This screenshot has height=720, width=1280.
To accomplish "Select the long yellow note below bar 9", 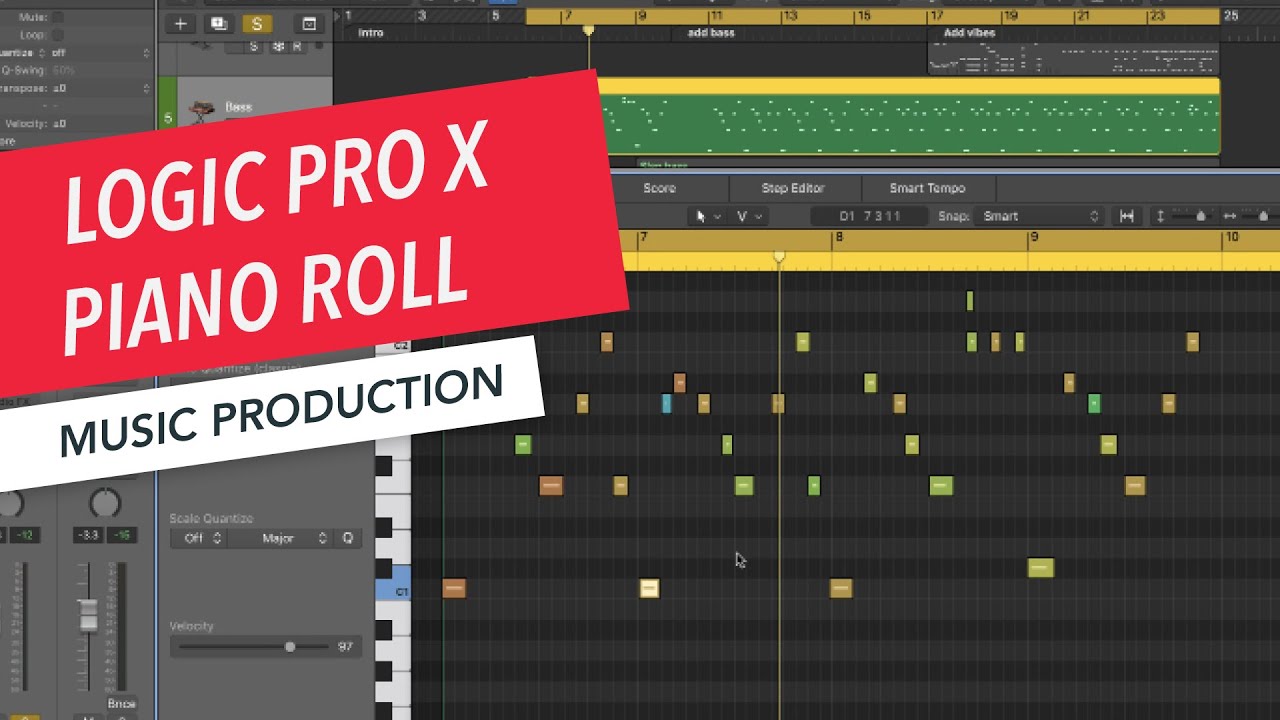I will coord(1040,568).
